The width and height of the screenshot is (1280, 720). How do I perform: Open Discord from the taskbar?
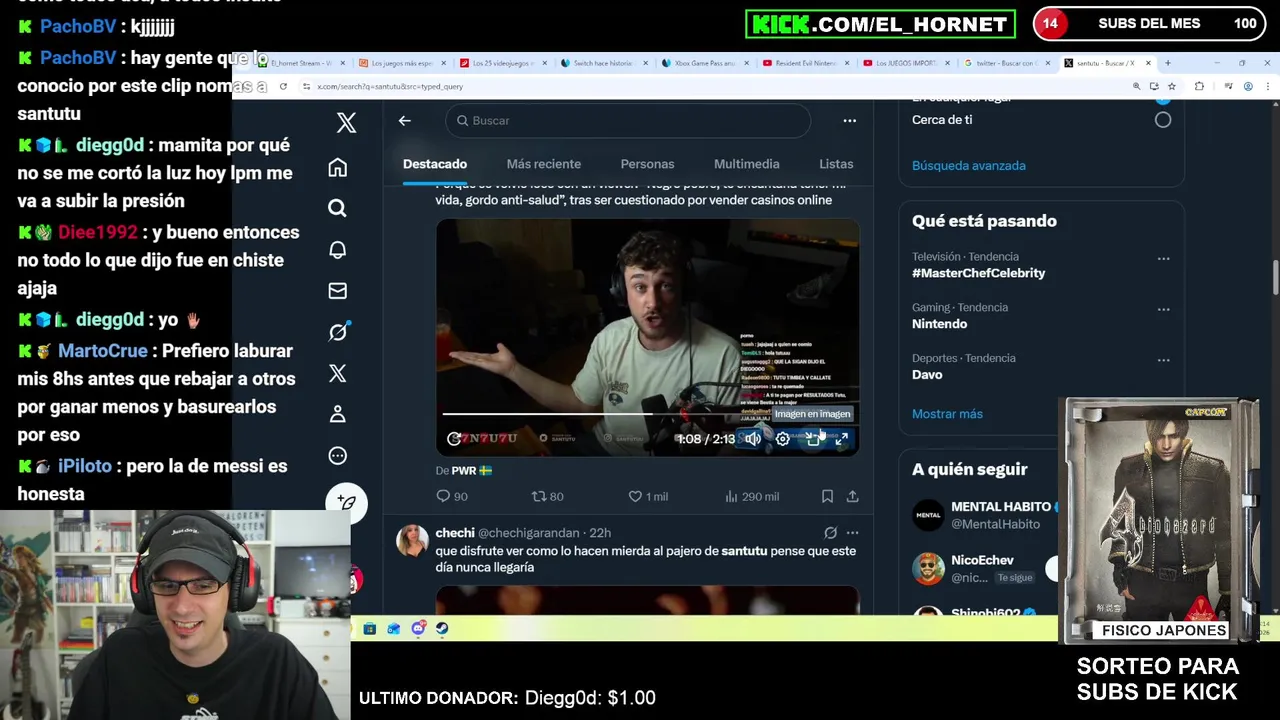pos(418,629)
